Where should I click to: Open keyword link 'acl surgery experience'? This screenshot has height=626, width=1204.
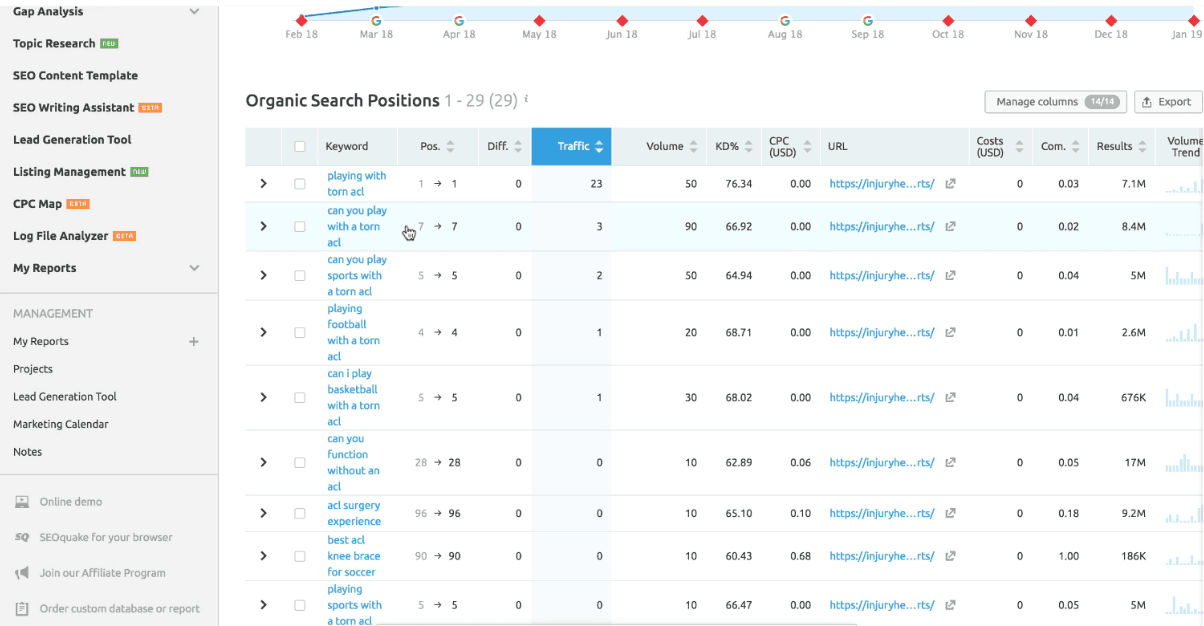click(x=354, y=513)
